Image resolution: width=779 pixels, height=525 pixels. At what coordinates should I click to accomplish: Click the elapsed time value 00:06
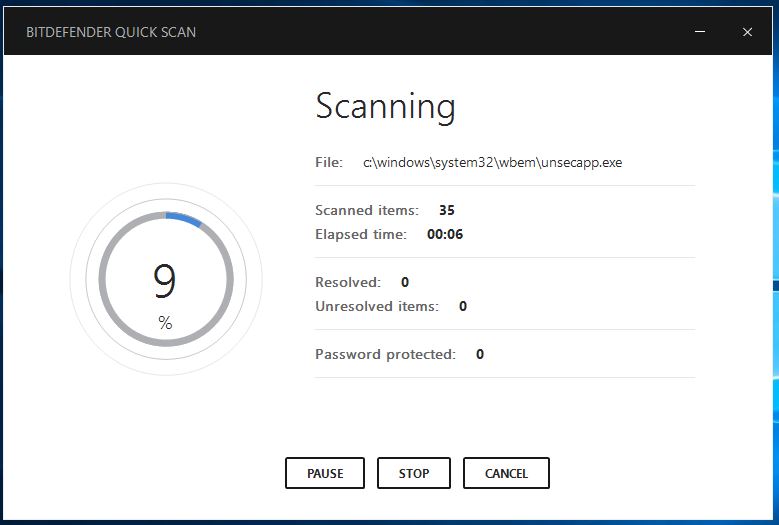coord(444,234)
